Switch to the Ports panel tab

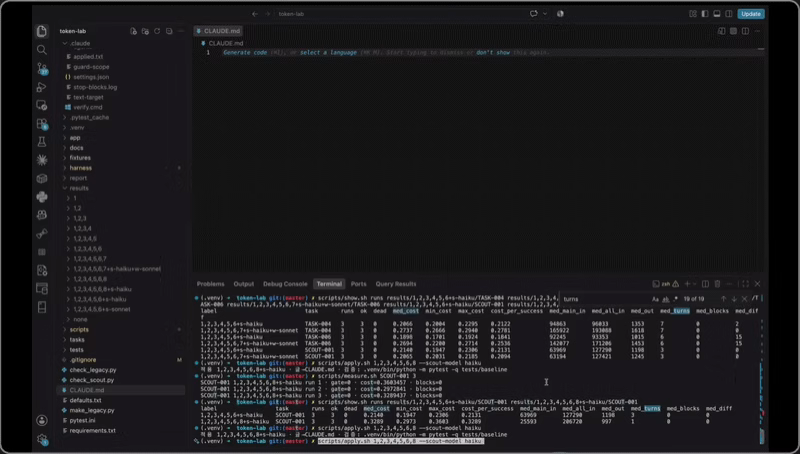pos(358,284)
